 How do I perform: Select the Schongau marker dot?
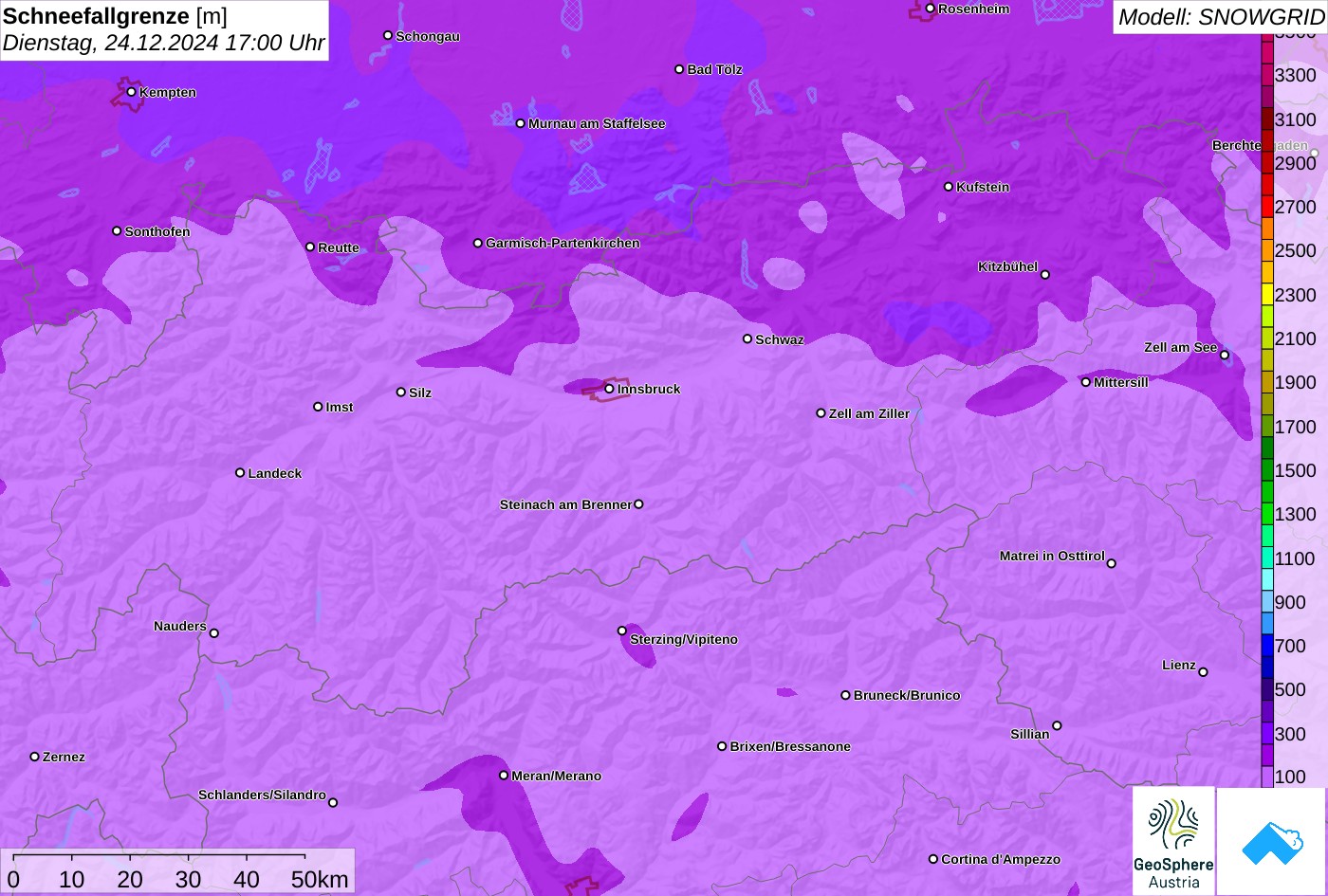pyautogui.click(x=388, y=35)
